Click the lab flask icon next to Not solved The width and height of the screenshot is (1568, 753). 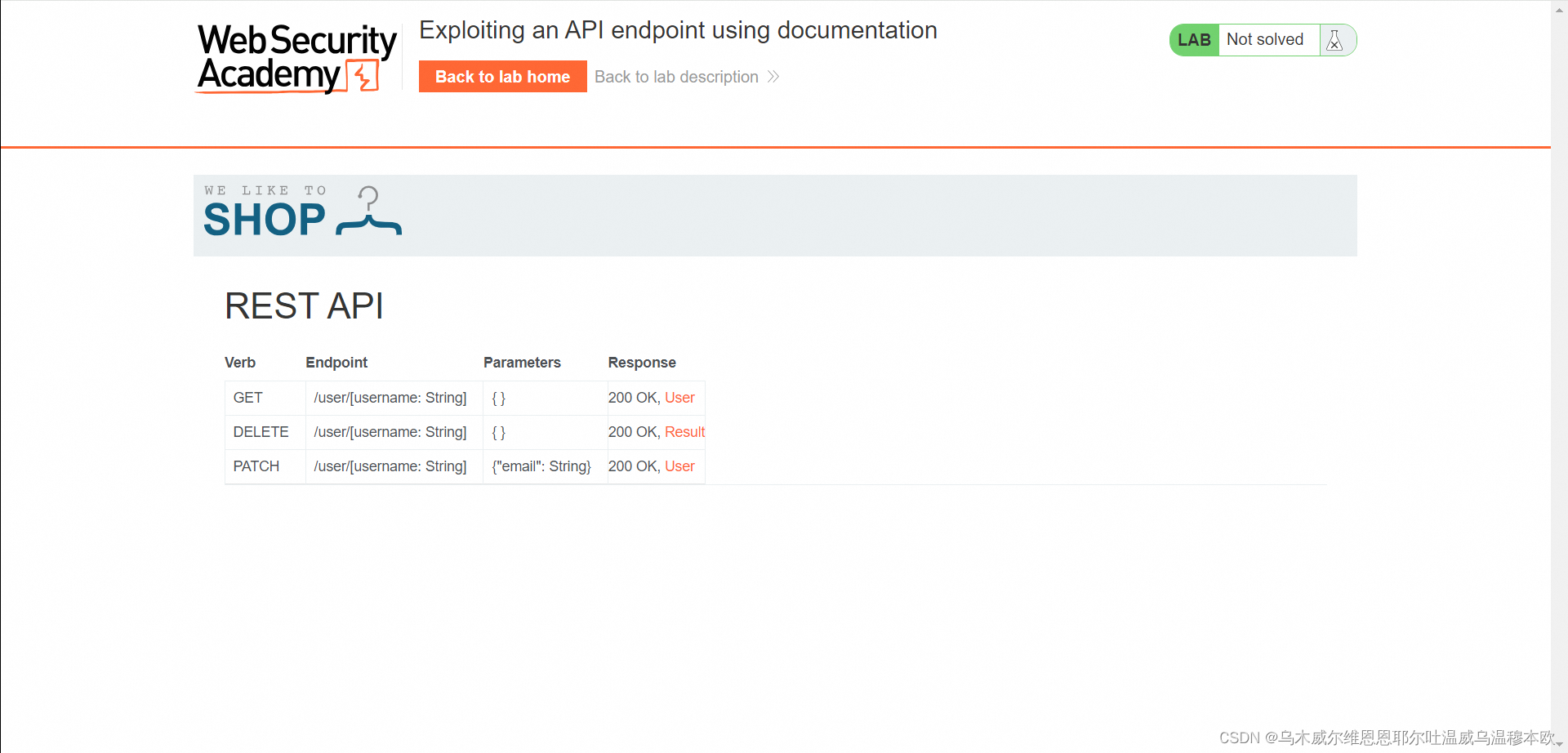pos(1335,39)
